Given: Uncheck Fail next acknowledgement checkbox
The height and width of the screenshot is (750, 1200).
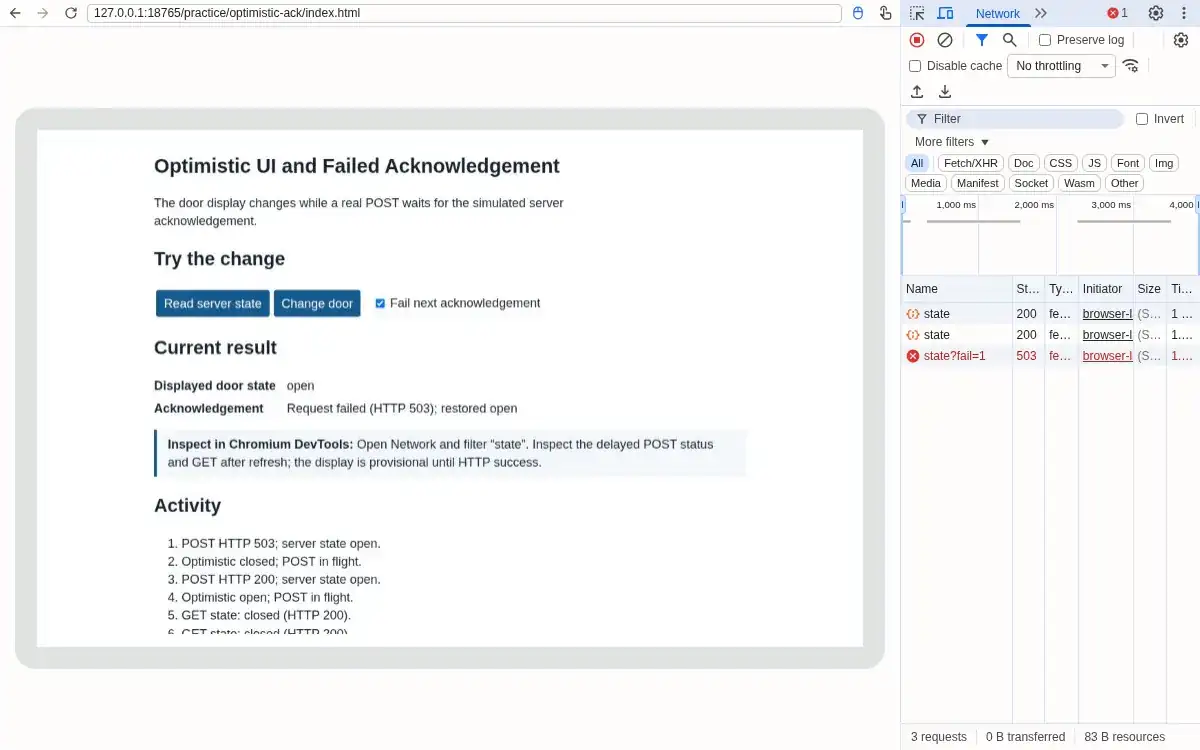Looking at the screenshot, I should coord(380,303).
